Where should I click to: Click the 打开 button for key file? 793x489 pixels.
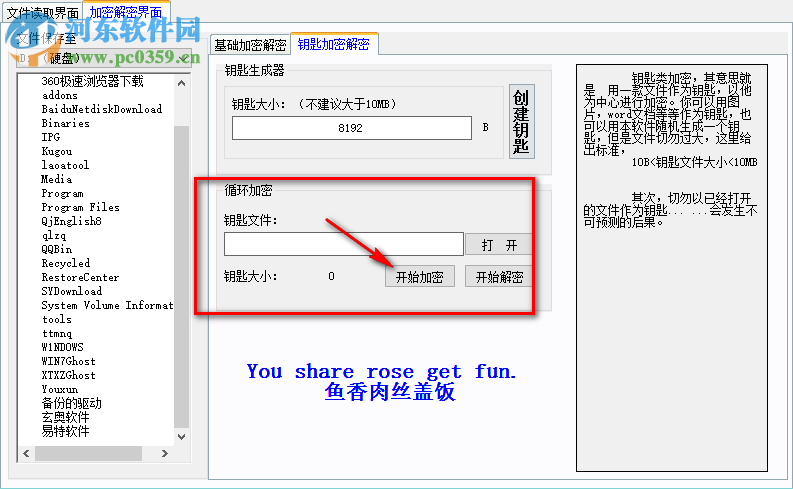(x=499, y=245)
